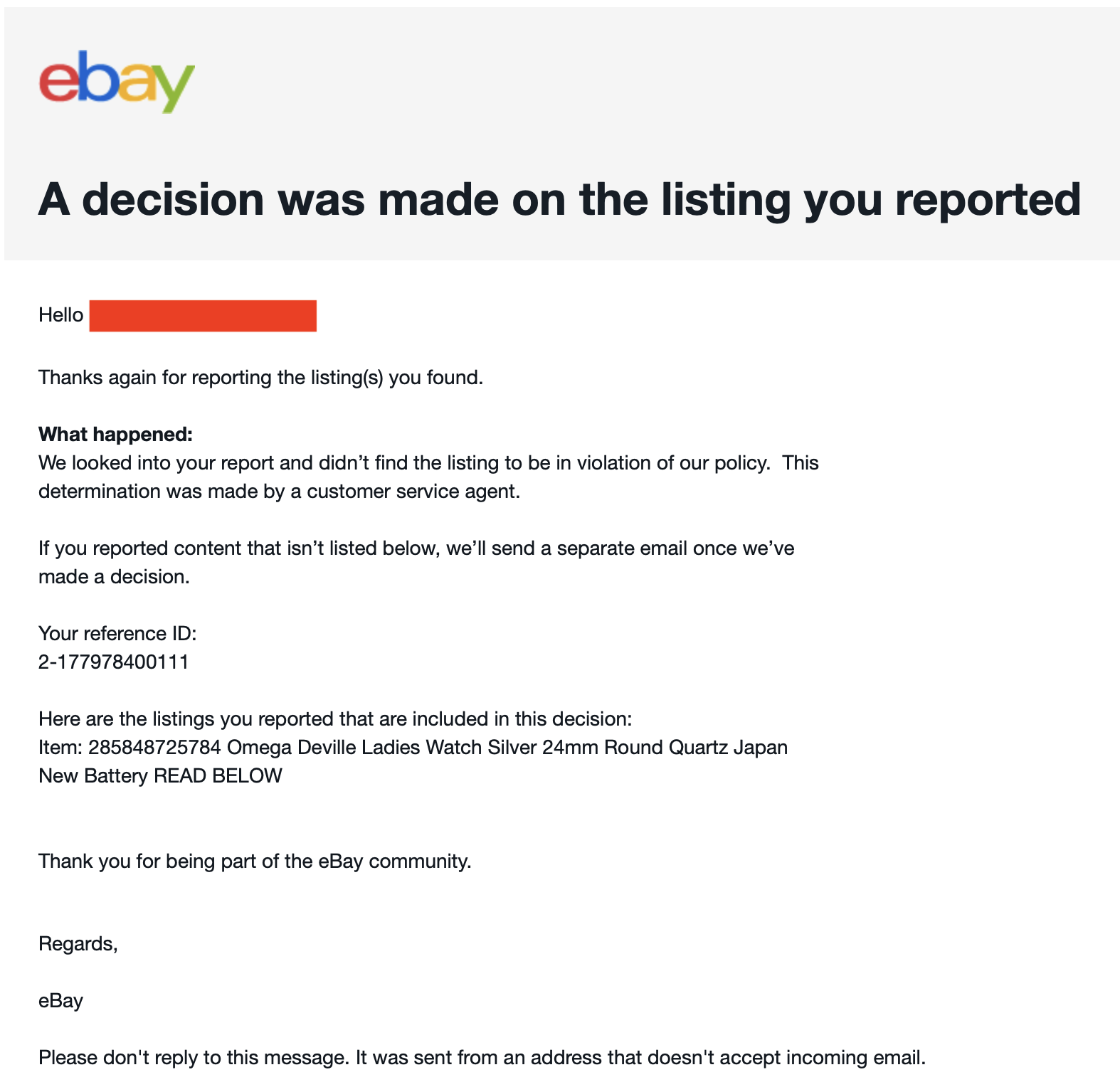Click the 'Here are the listings' line
Screen dimensions: 1120x1087
[335, 719]
